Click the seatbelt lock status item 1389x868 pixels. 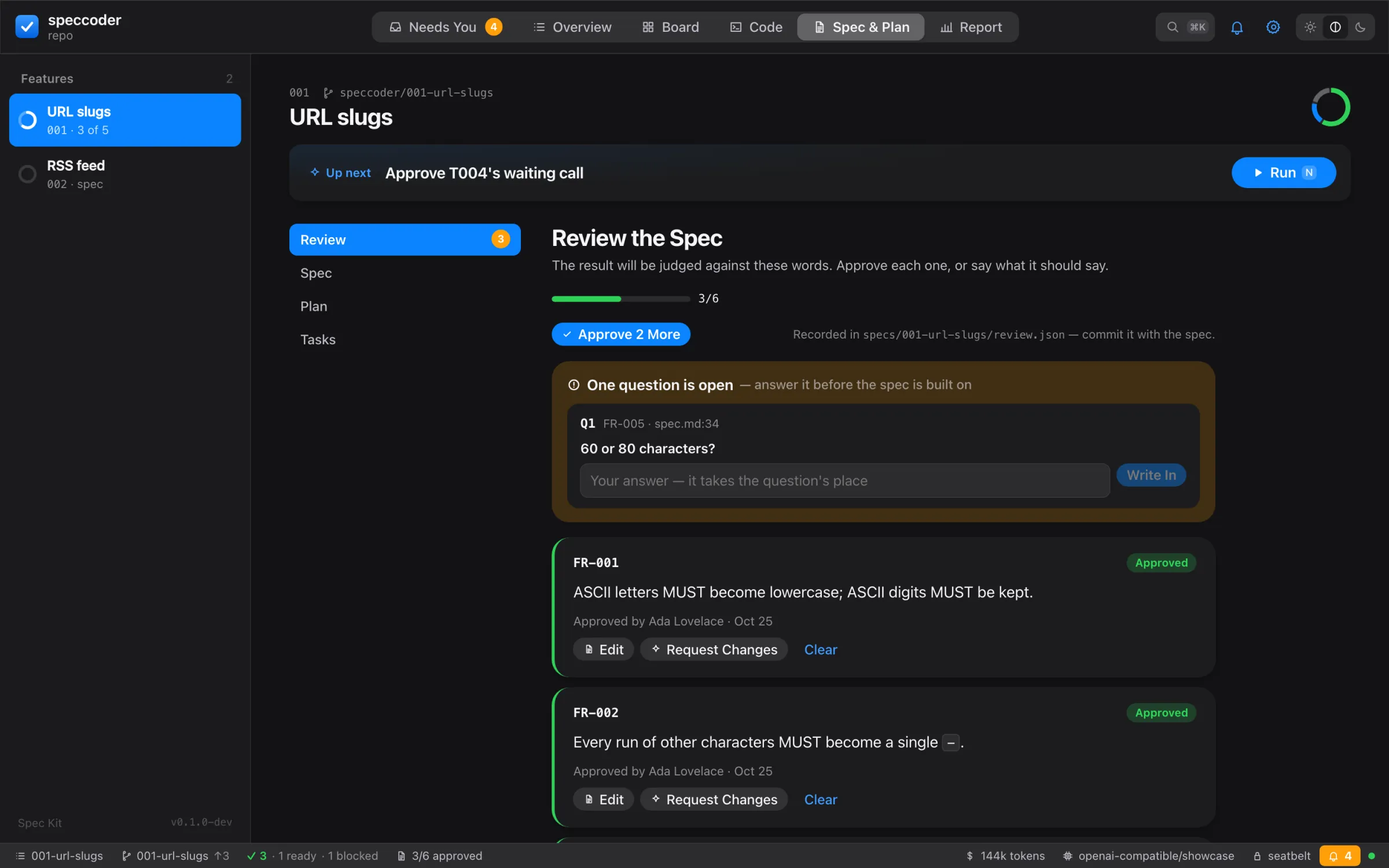[1281, 856]
